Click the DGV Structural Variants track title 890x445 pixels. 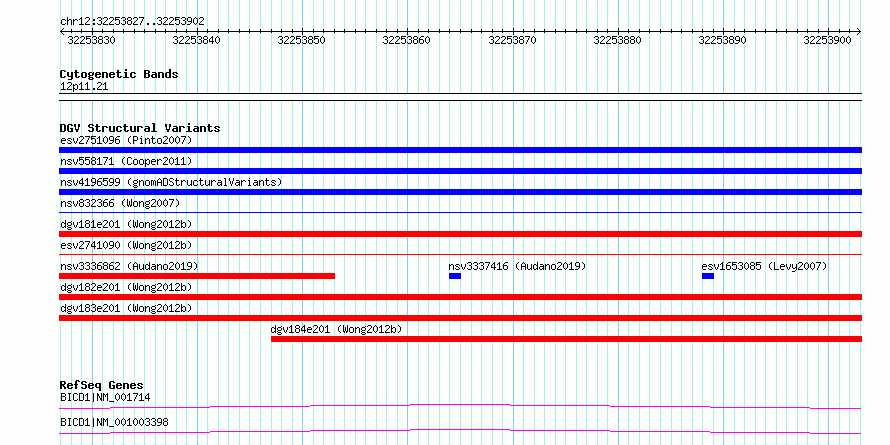pyautogui.click(x=140, y=128)
